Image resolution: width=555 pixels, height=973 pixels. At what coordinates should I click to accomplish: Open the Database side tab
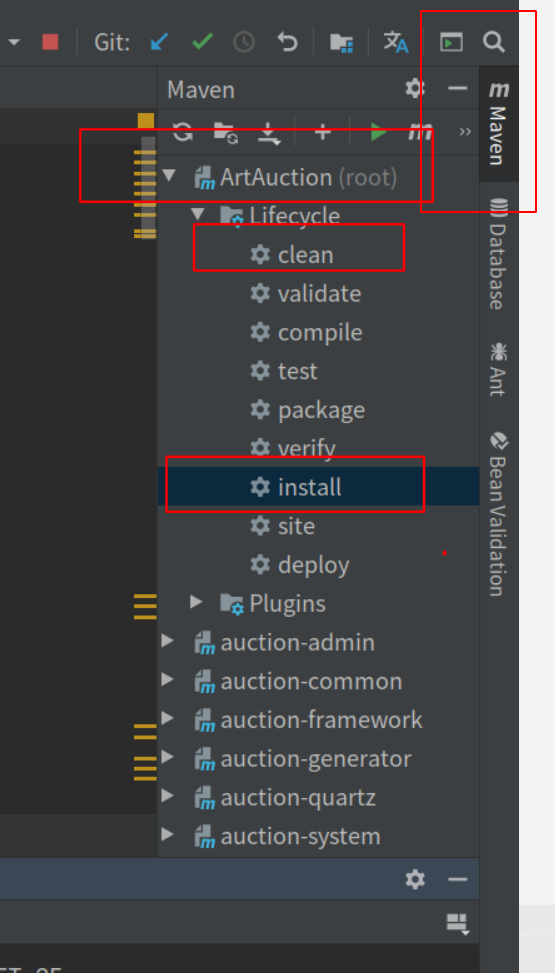point(498,253)
